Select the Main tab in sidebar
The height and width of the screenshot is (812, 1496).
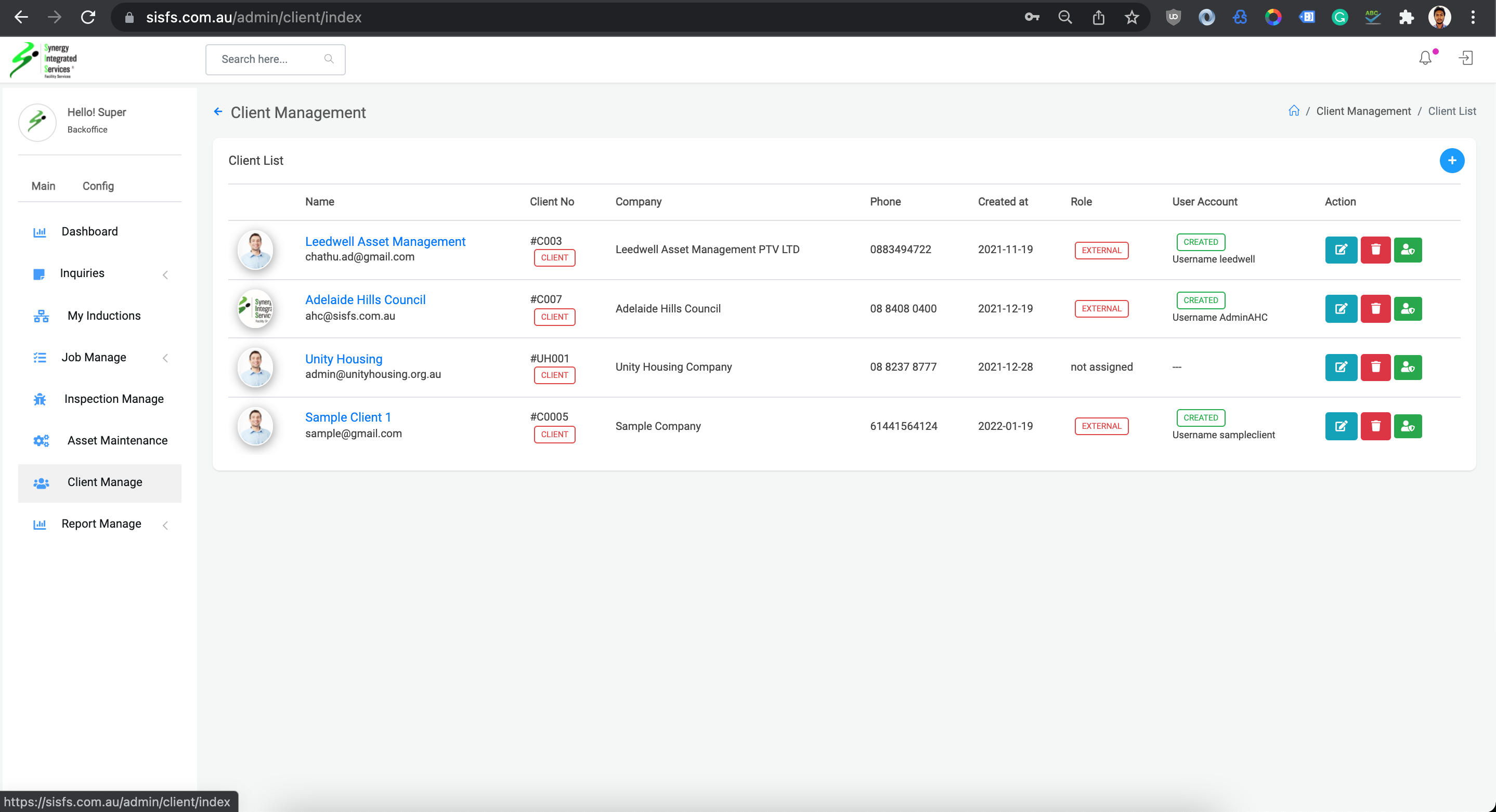44,186
